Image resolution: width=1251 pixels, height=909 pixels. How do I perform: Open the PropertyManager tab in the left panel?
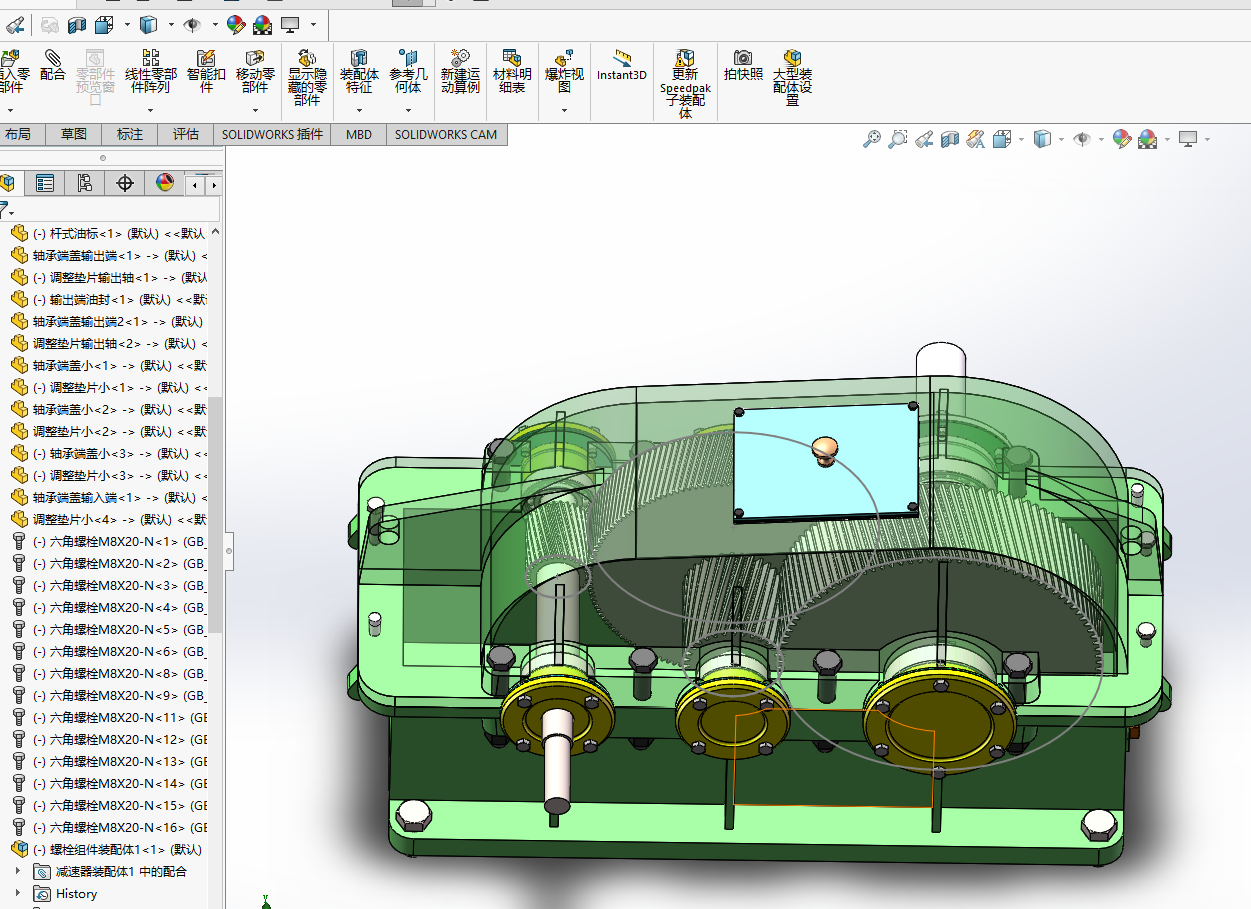coord(45,182)
